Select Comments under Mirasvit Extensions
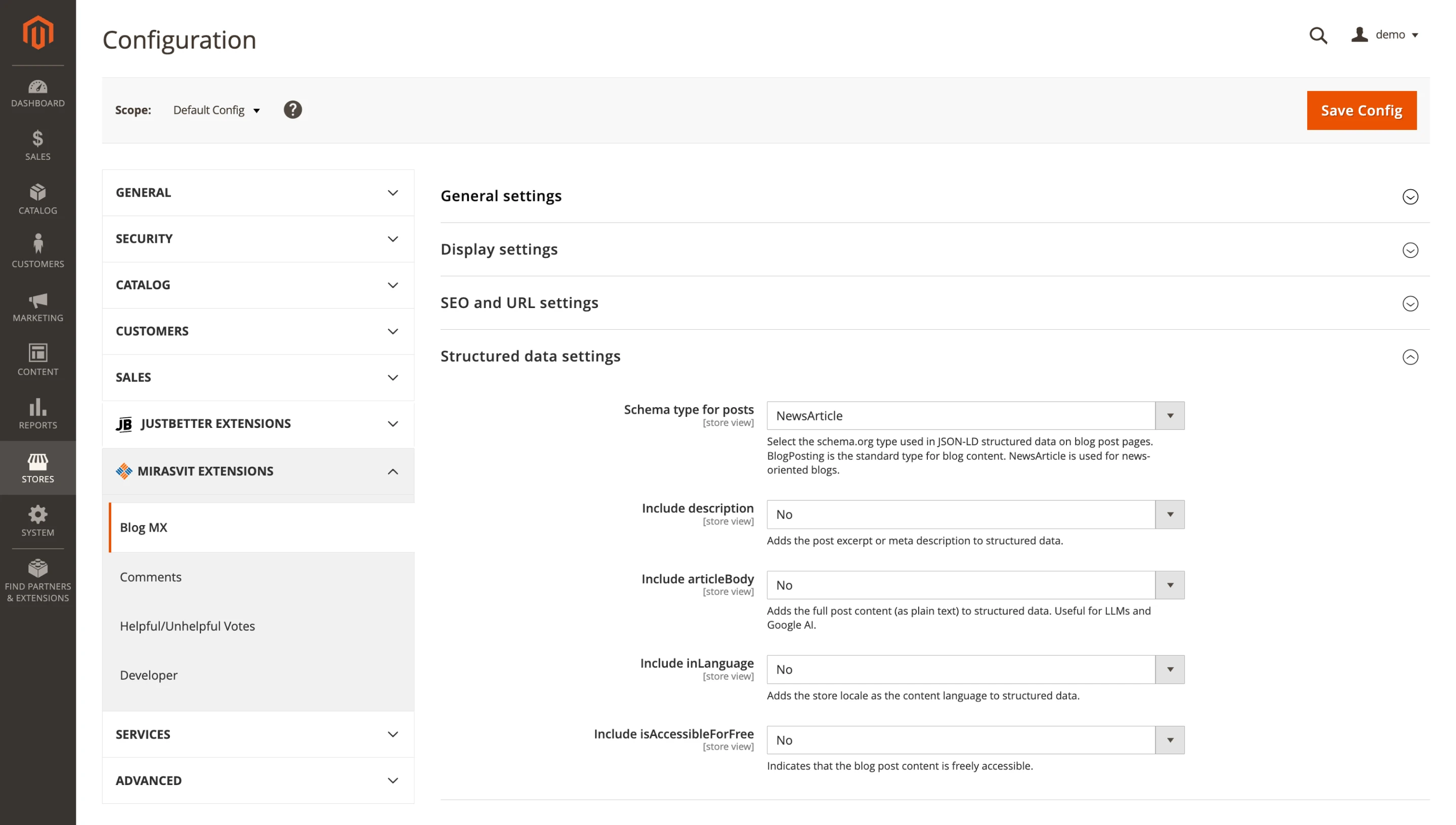1456x825 pixels. point(150,577)
